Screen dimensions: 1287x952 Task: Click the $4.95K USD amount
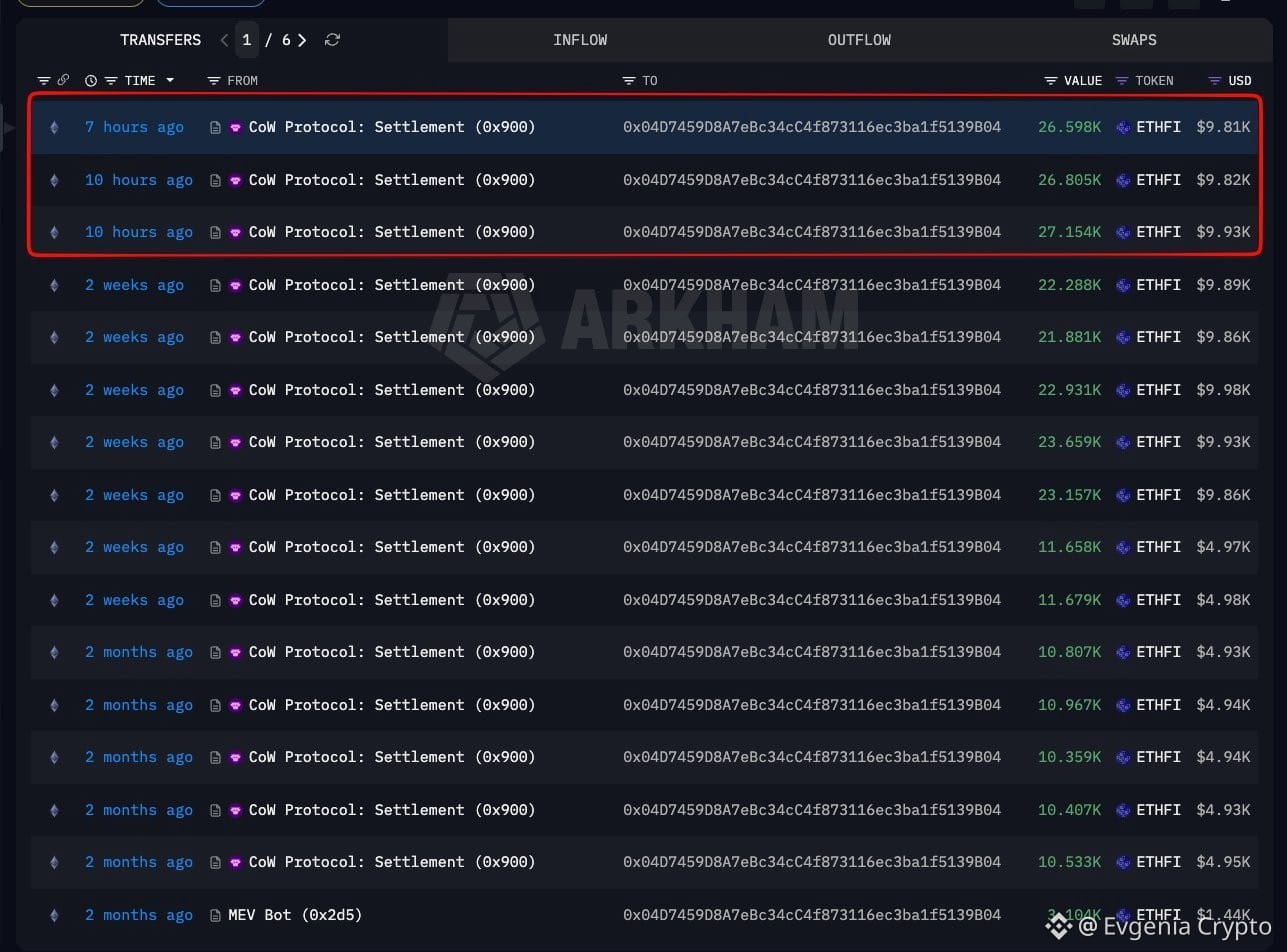pyautogui.click(x=1223, y=862)
